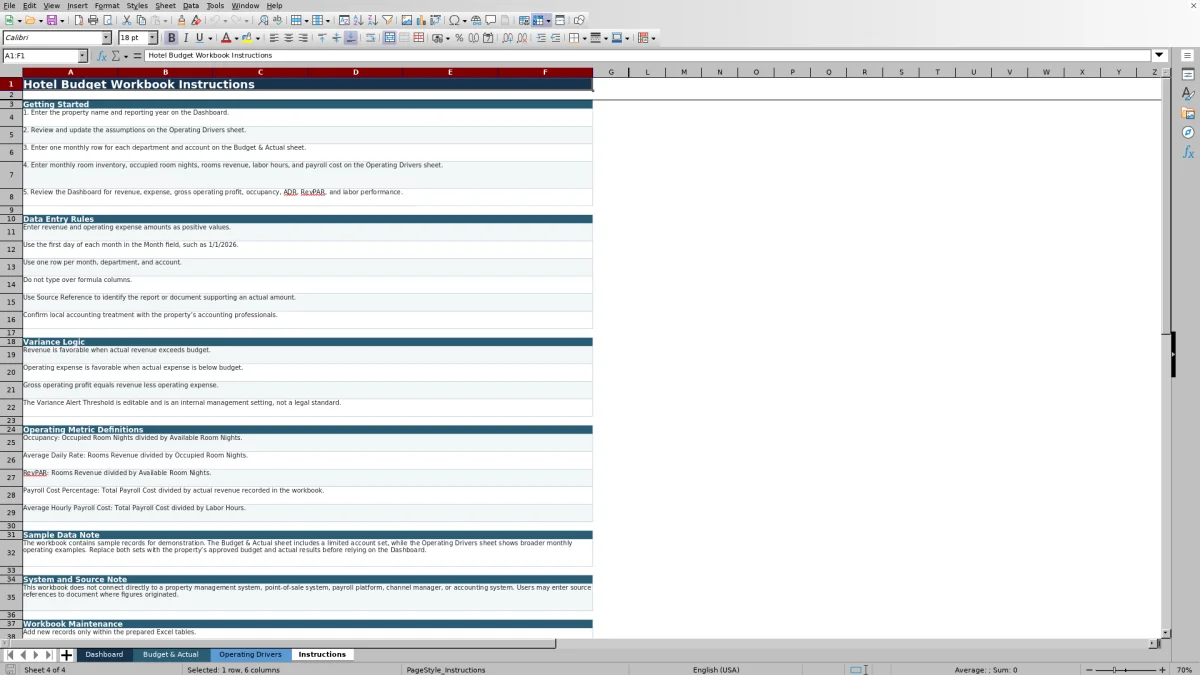Click font color red A swatch
Image resolution: width=1200 pixels, height=675 pixels.
[x=227, y=38]
